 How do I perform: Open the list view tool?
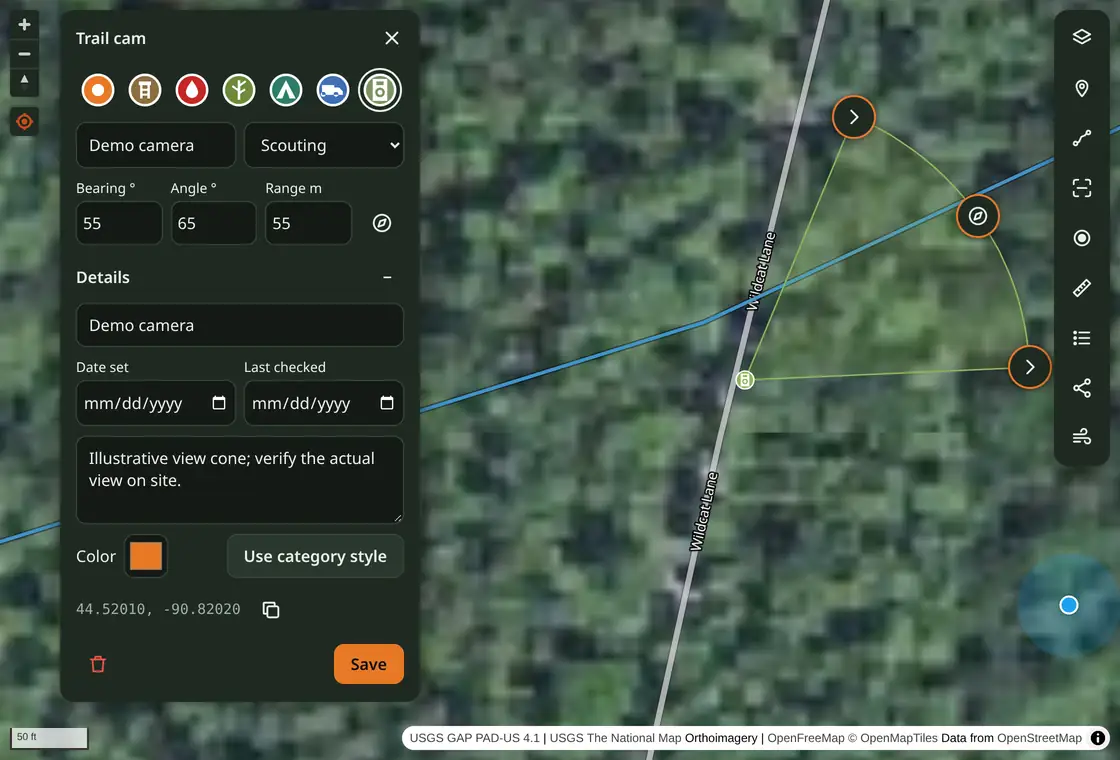coord(1081,338)
